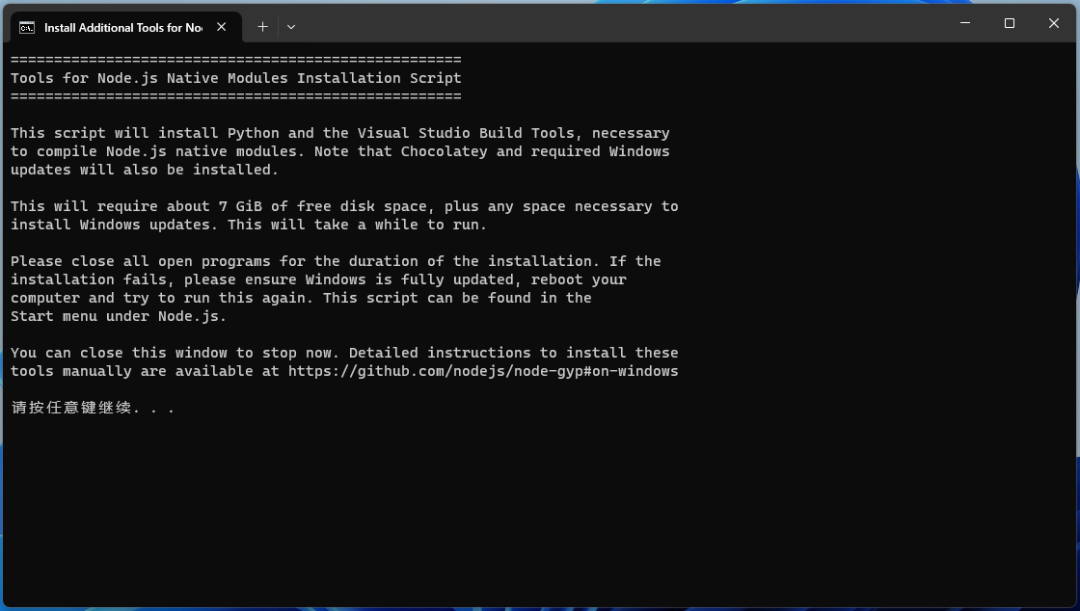This screenshot has height=611, width=1080.
Task: Expand the new tab profile dropdown chevron
Action: (x=291, y=27)
